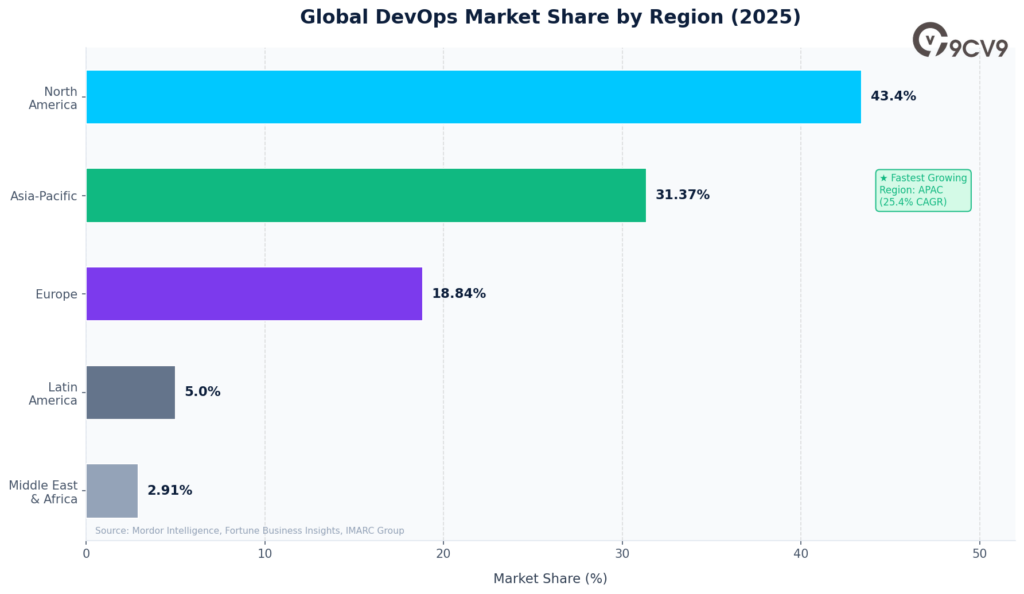
Task: Click the North America cyan bar
Action: [473, 97]
